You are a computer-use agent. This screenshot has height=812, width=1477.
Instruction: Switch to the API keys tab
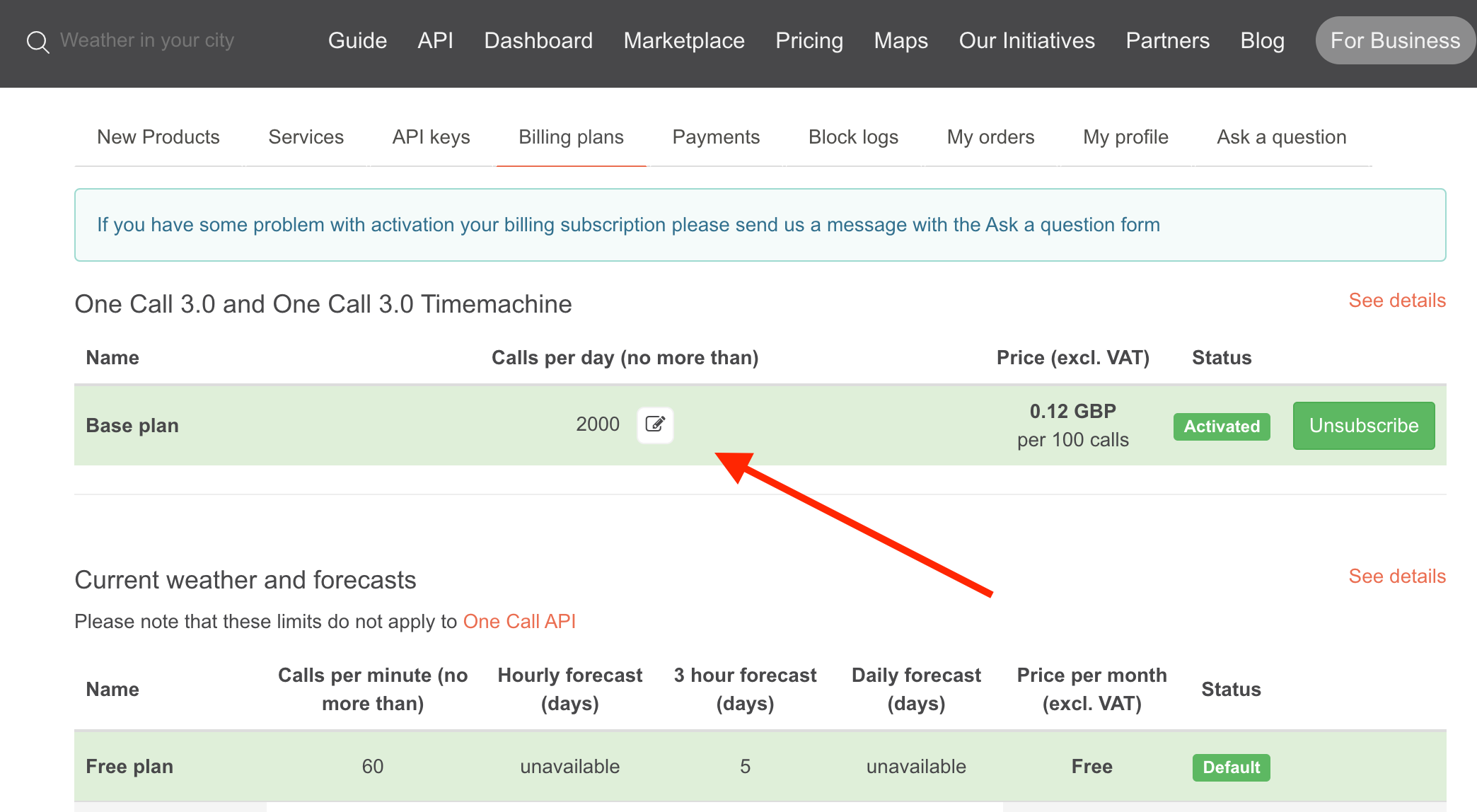click(x=431, y=137)
